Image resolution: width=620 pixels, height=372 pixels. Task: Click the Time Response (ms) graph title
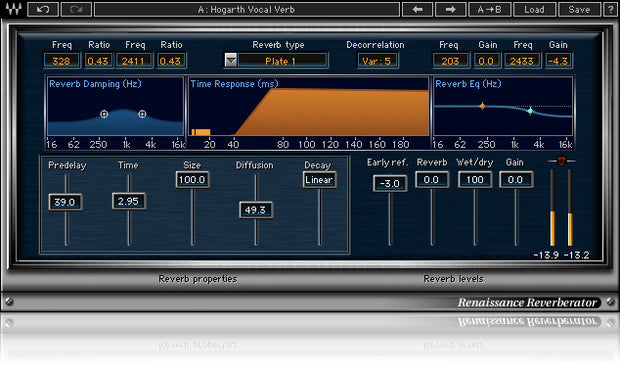click(x=234, y=84)
